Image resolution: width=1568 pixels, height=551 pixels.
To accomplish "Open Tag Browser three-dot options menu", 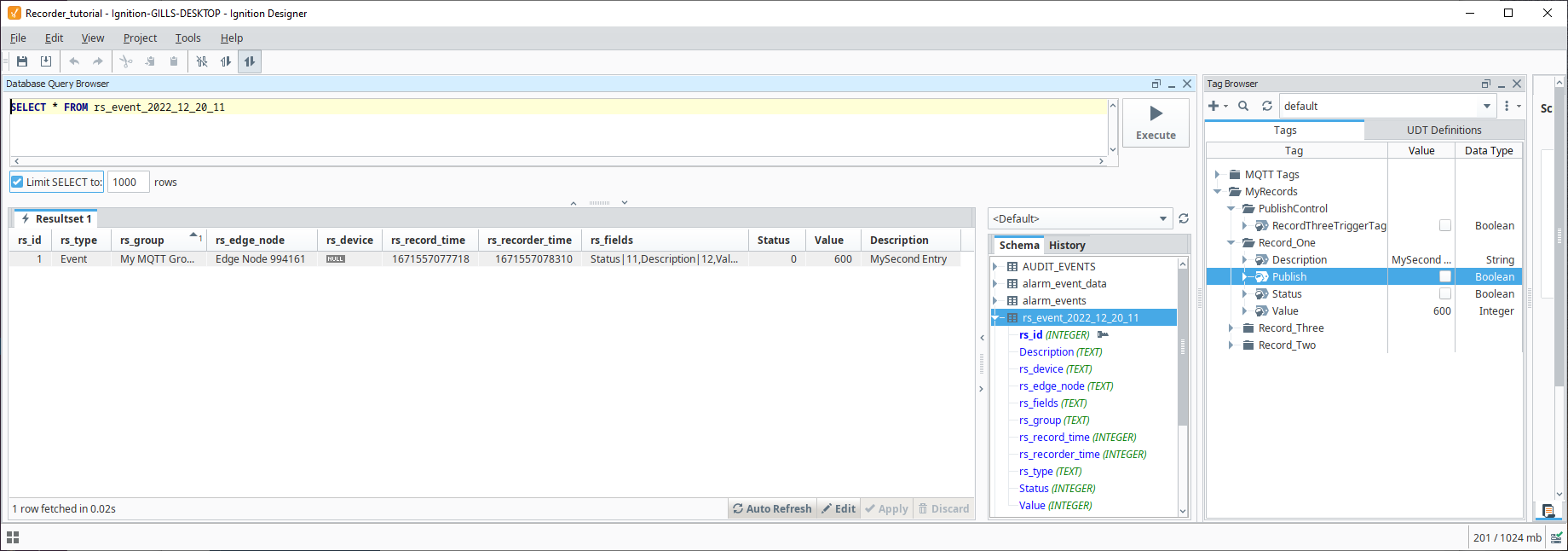I will pos(1507,106).
